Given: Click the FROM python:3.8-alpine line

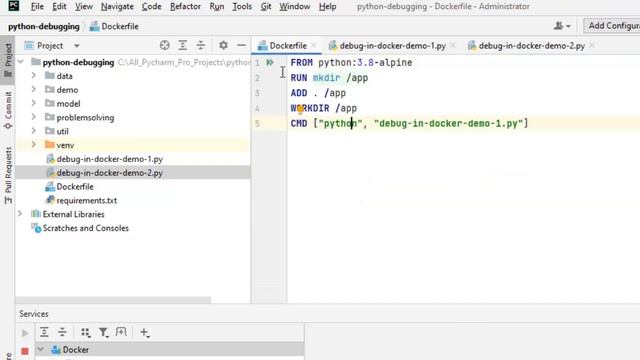Looking at the screenshot, I should click(x=351, y=62).
